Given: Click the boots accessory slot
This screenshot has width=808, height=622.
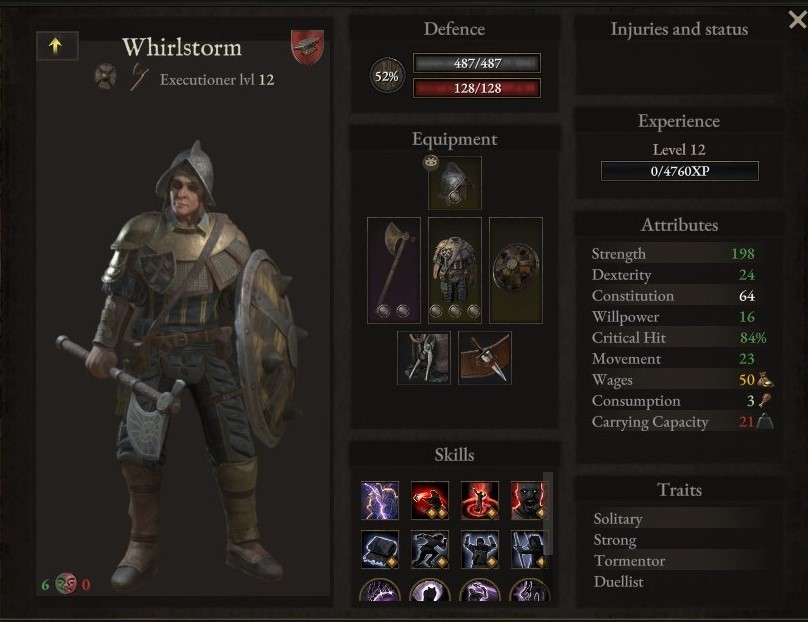Looking at the screenshot, I should click(x=424, y=358).
